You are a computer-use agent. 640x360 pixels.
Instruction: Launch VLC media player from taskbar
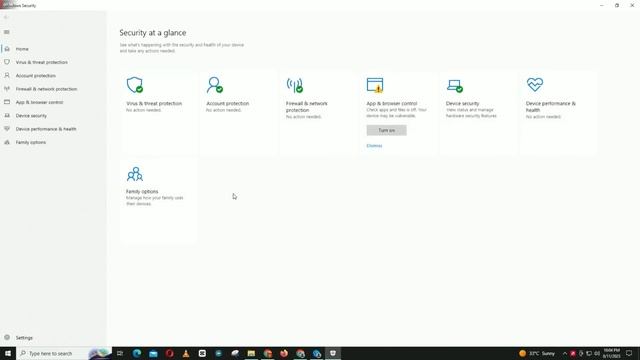click(x=186, y=353)
